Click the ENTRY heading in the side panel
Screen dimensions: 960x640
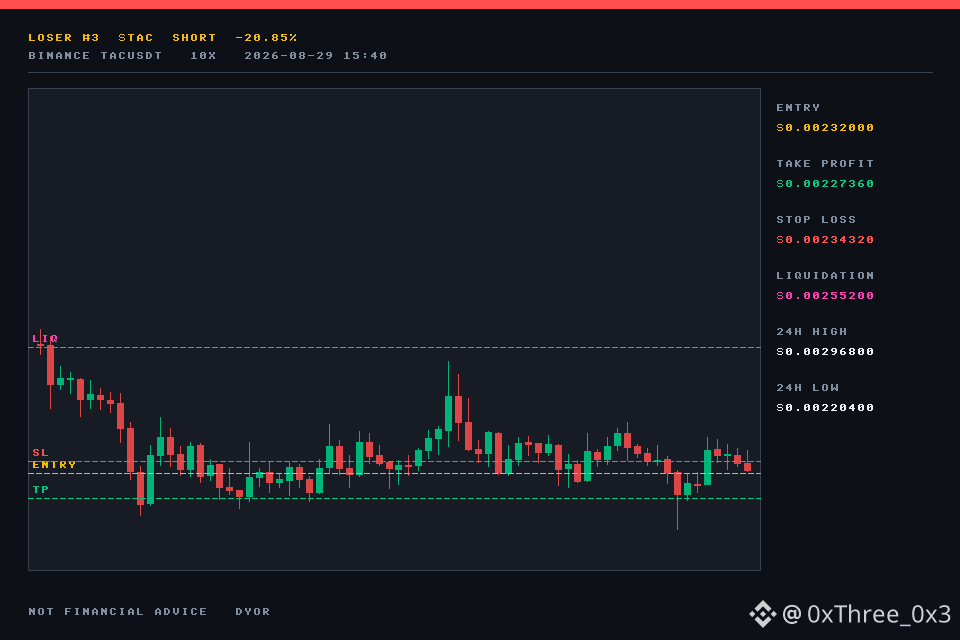[798, 108]
